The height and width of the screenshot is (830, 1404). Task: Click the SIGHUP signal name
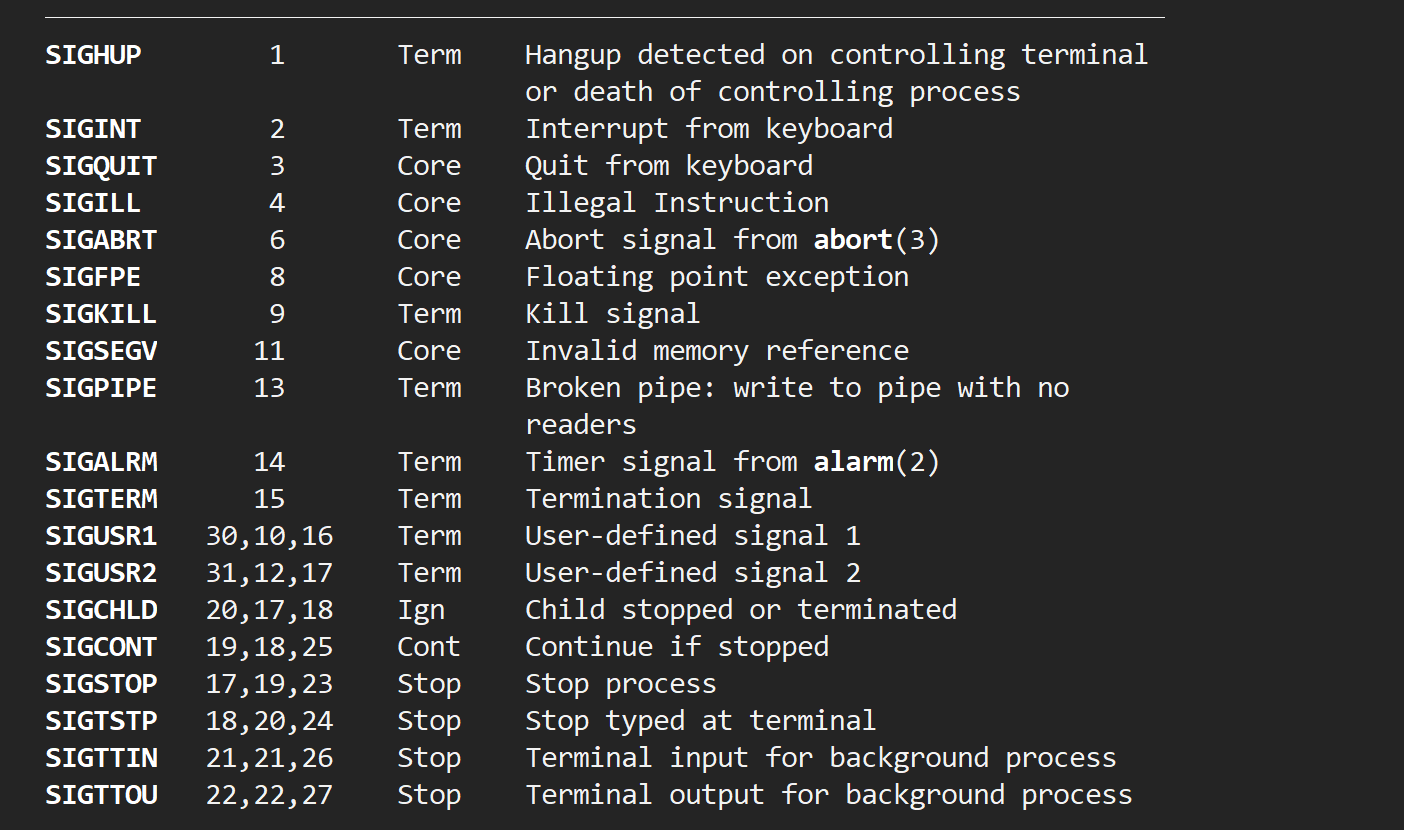click(x=93, y=55)
